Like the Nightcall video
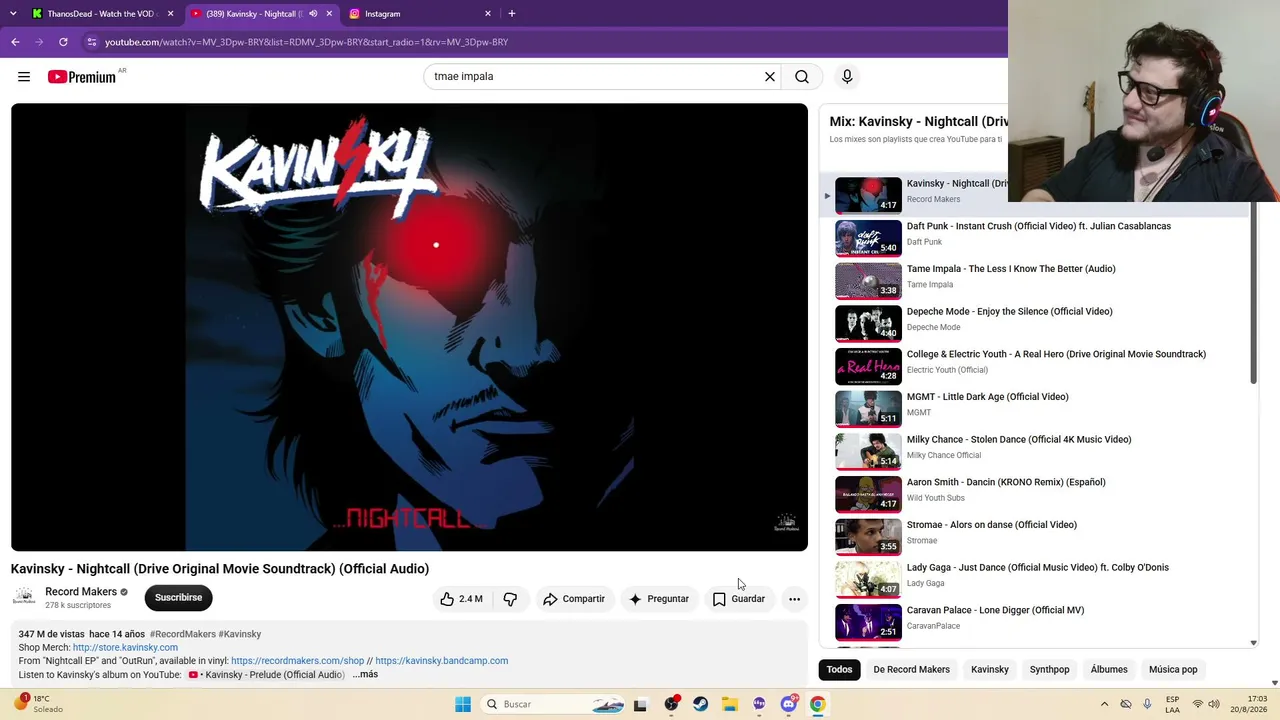Viewport: 1280px width, 720px height. (x=461, y=599)
